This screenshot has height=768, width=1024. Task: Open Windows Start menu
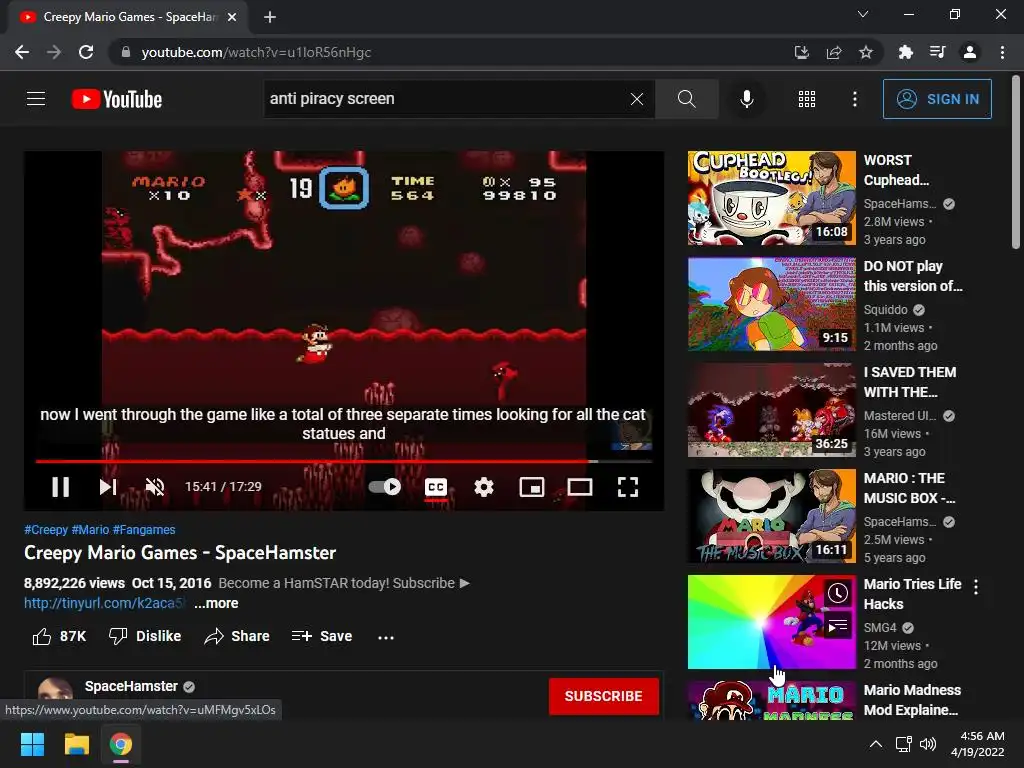pos(32,744)
